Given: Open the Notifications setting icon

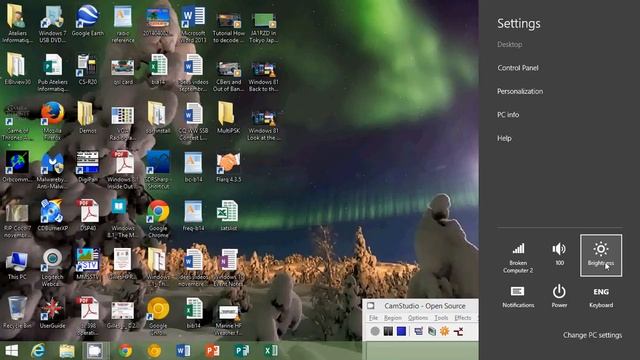Looking at the screenshot, I should pyautogui.click(x=518, y=297).
